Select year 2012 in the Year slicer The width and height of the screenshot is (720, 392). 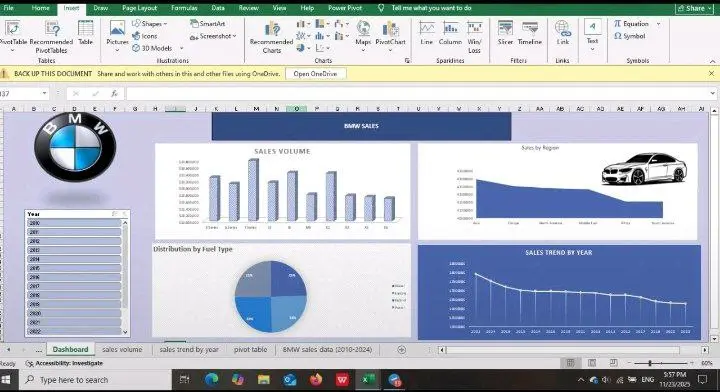(x=74, y=241)
